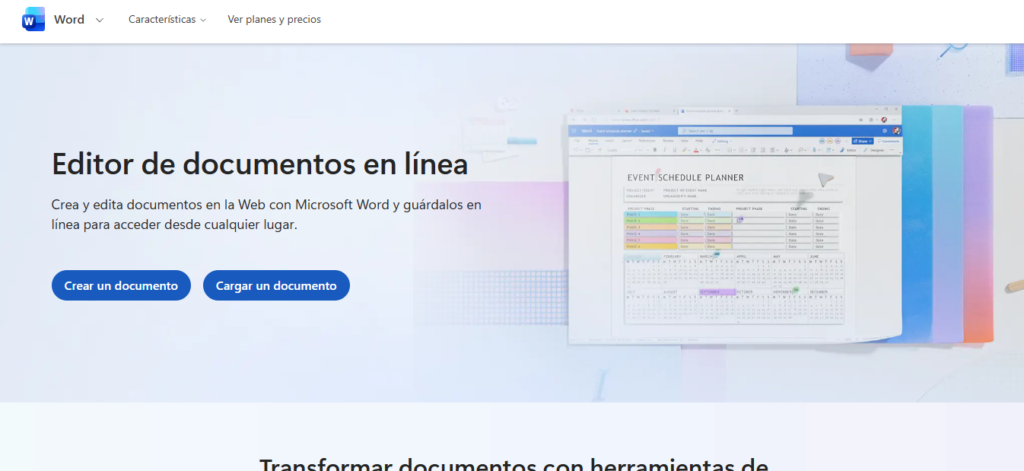This screenshot has width=1024, height=471.
Task: Click the Word brand name text
Action: tap(69, 20)
